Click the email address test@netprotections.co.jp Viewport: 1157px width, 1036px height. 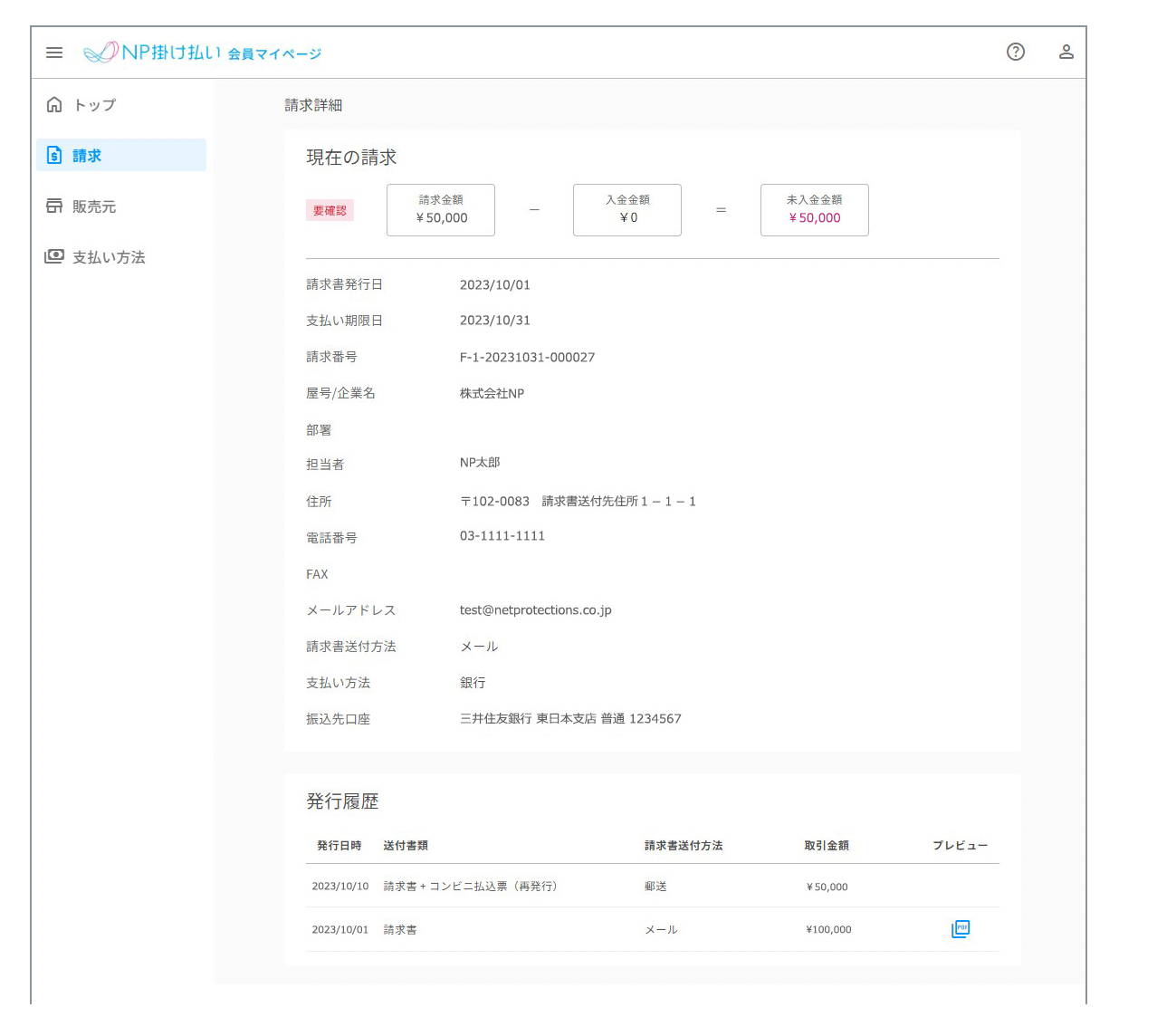click(535, 610)
